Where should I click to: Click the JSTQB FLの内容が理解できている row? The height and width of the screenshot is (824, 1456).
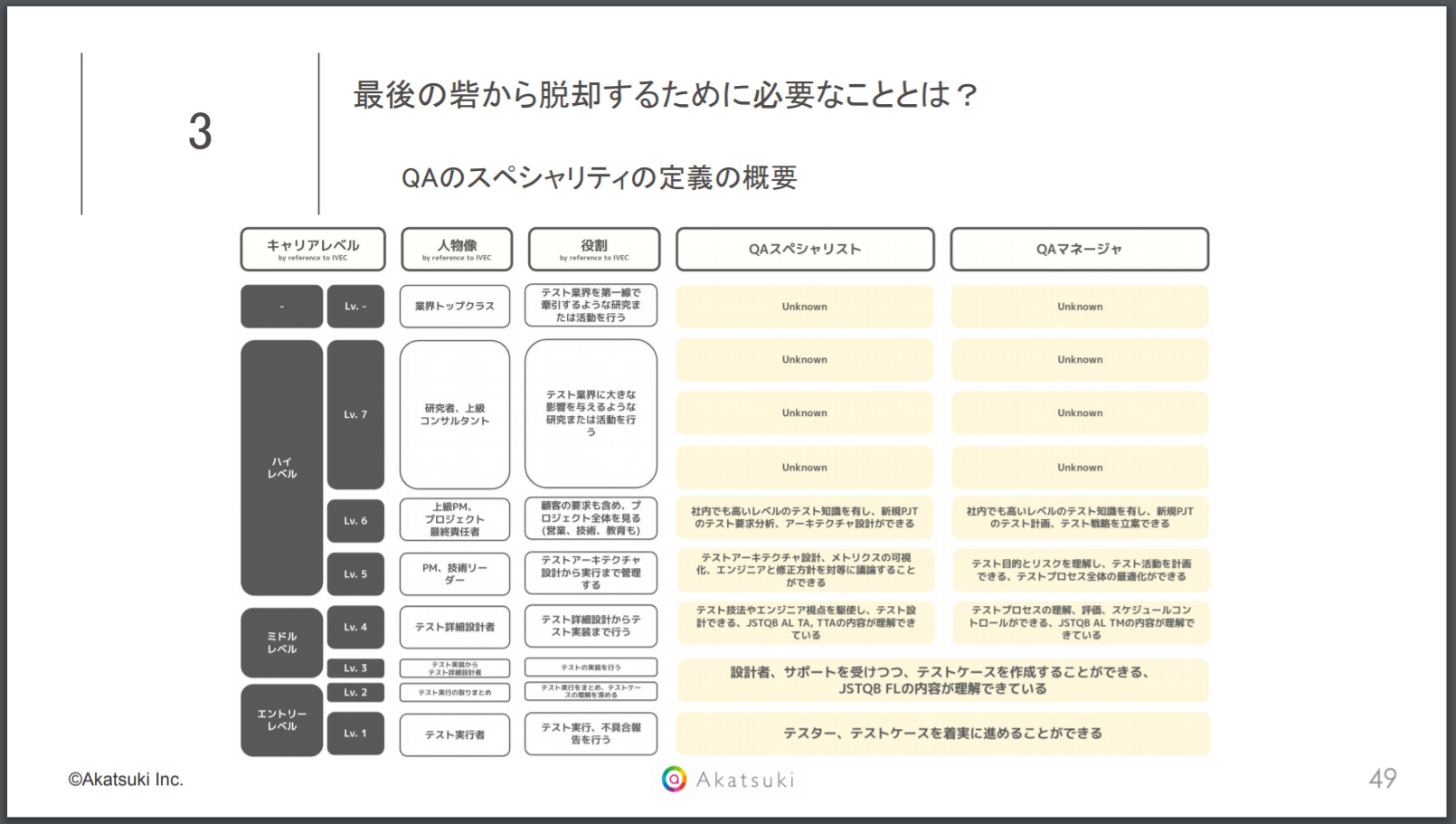[942, 680]
